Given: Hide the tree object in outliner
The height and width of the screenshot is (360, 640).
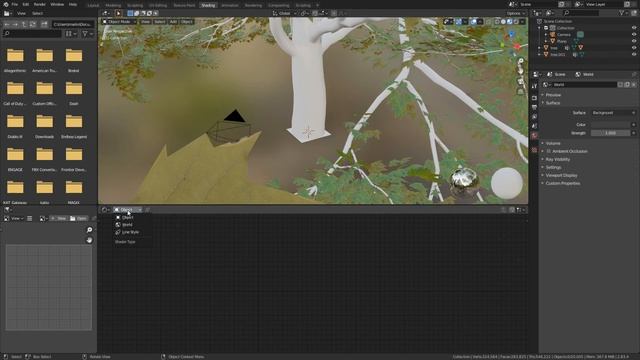Looking at the screenshot, I should [x=634, y=48].
